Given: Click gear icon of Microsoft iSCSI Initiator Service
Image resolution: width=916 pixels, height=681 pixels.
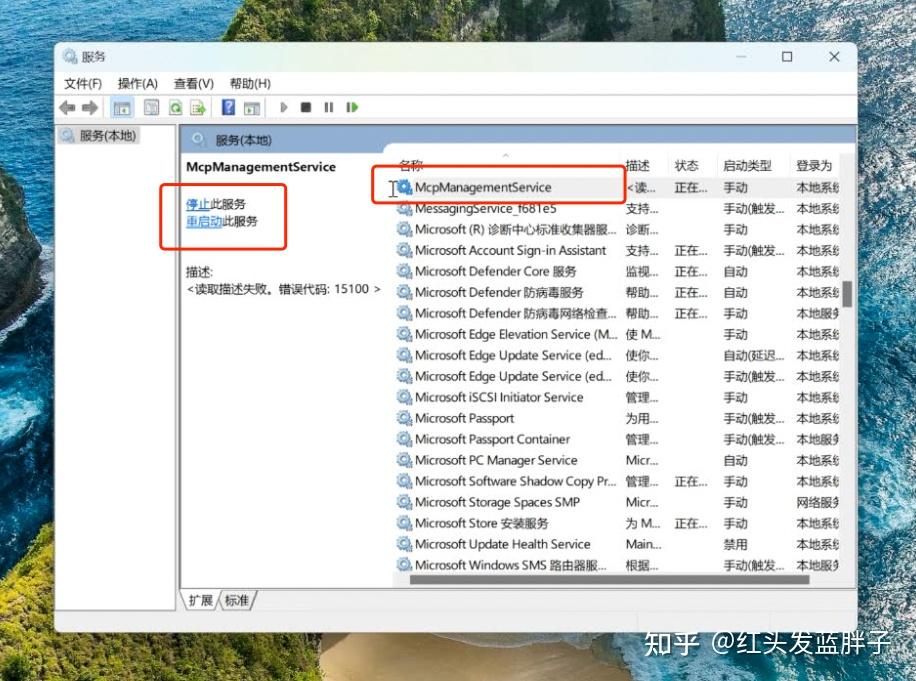Looking at the screenshot, I should 404,397.
